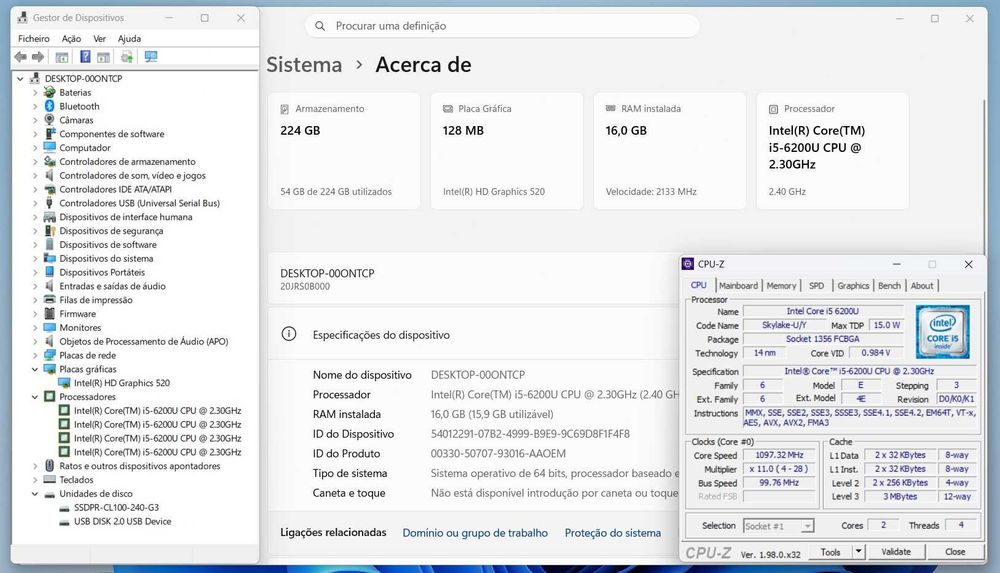Screen dimensions: 1000x573
Task: Switch to the About tab in CPU-Z
Action: pyautogui.click(x=922, y=285)
